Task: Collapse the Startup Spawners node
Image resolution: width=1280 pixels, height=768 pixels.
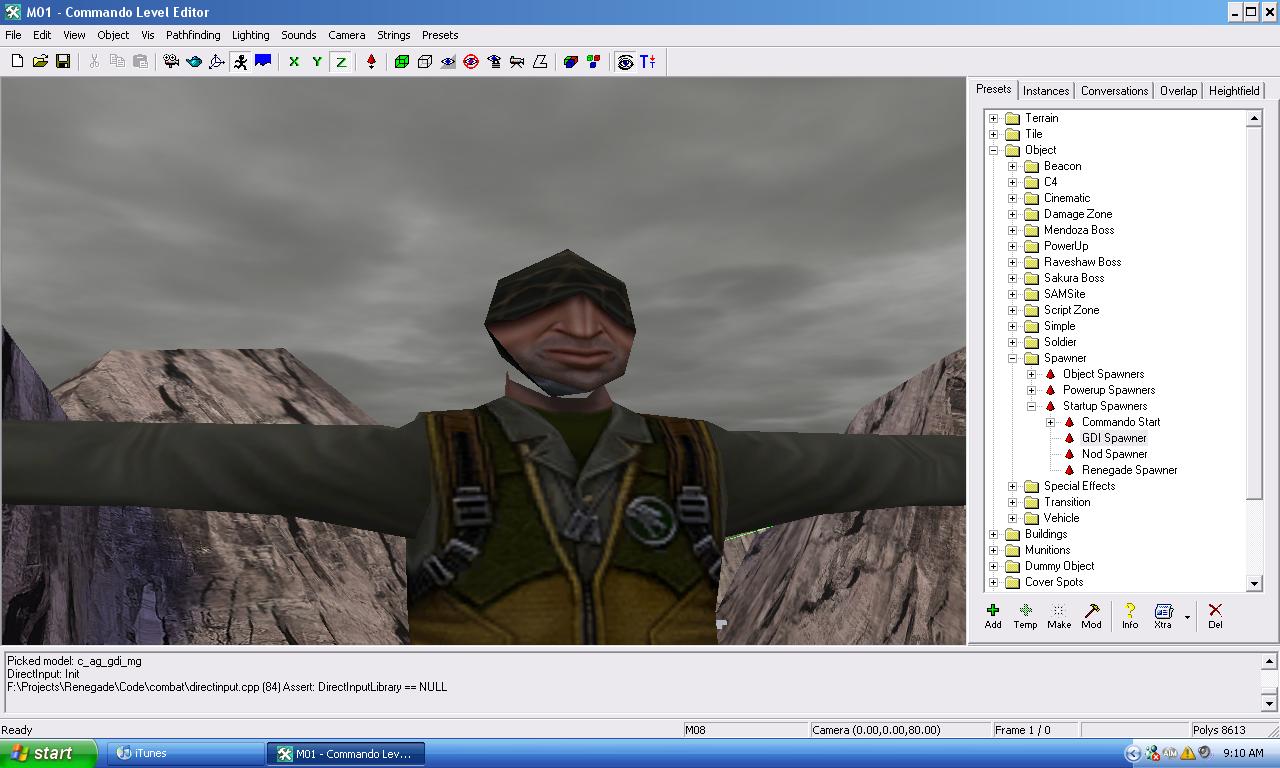Action: tap(1032, 406)
